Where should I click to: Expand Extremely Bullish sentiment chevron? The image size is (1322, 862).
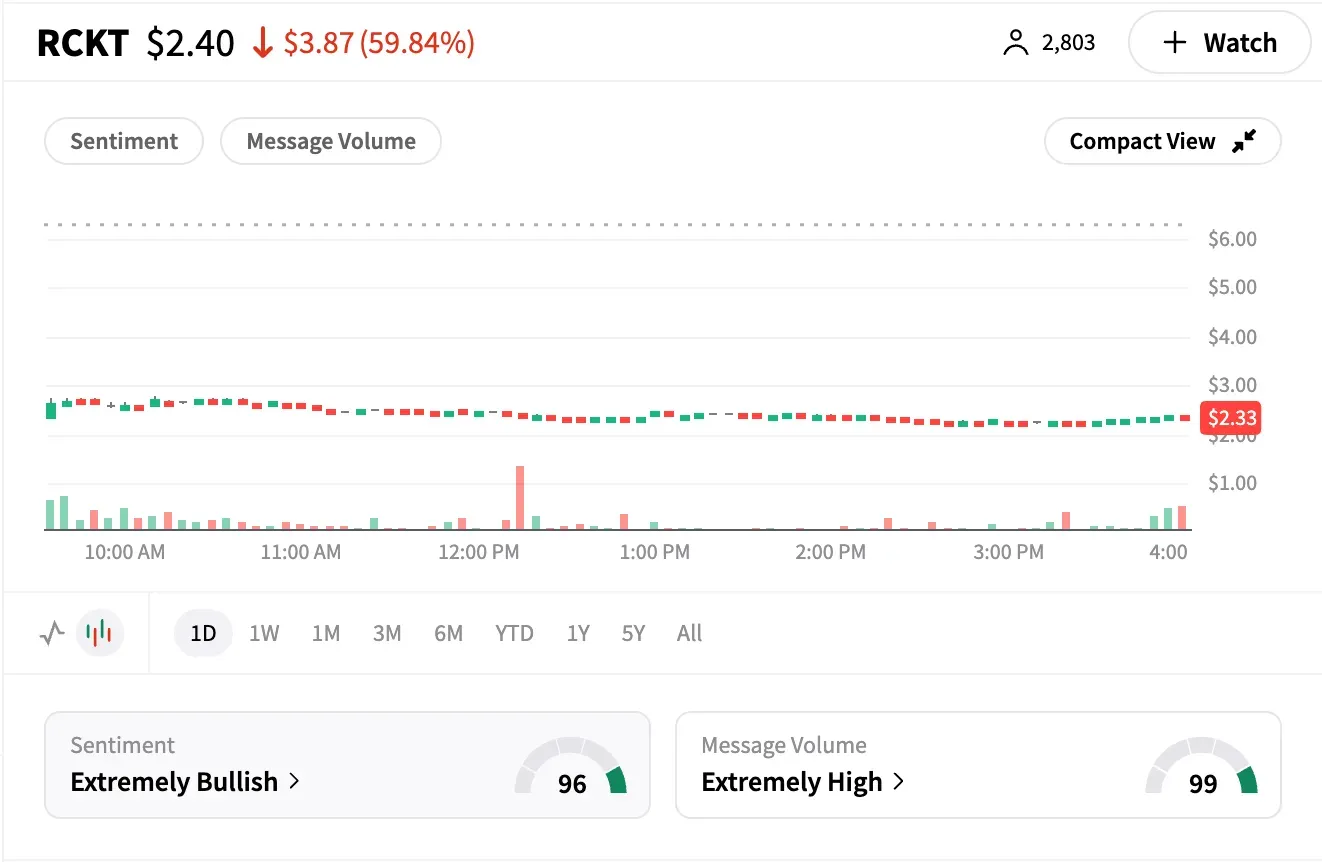294,781
